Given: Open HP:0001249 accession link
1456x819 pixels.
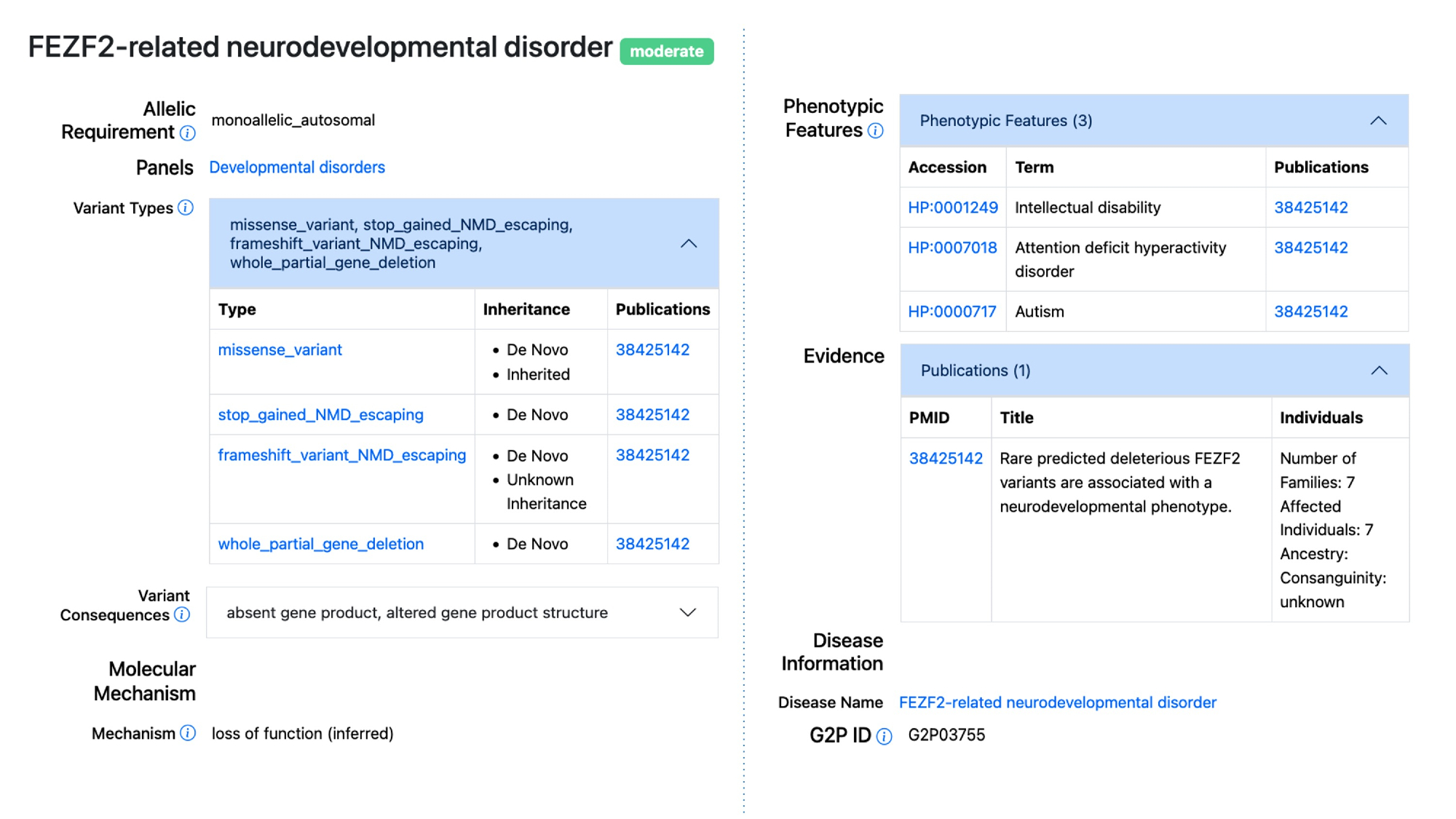Looking at the screenshot, I should click(x=952, y=208).
